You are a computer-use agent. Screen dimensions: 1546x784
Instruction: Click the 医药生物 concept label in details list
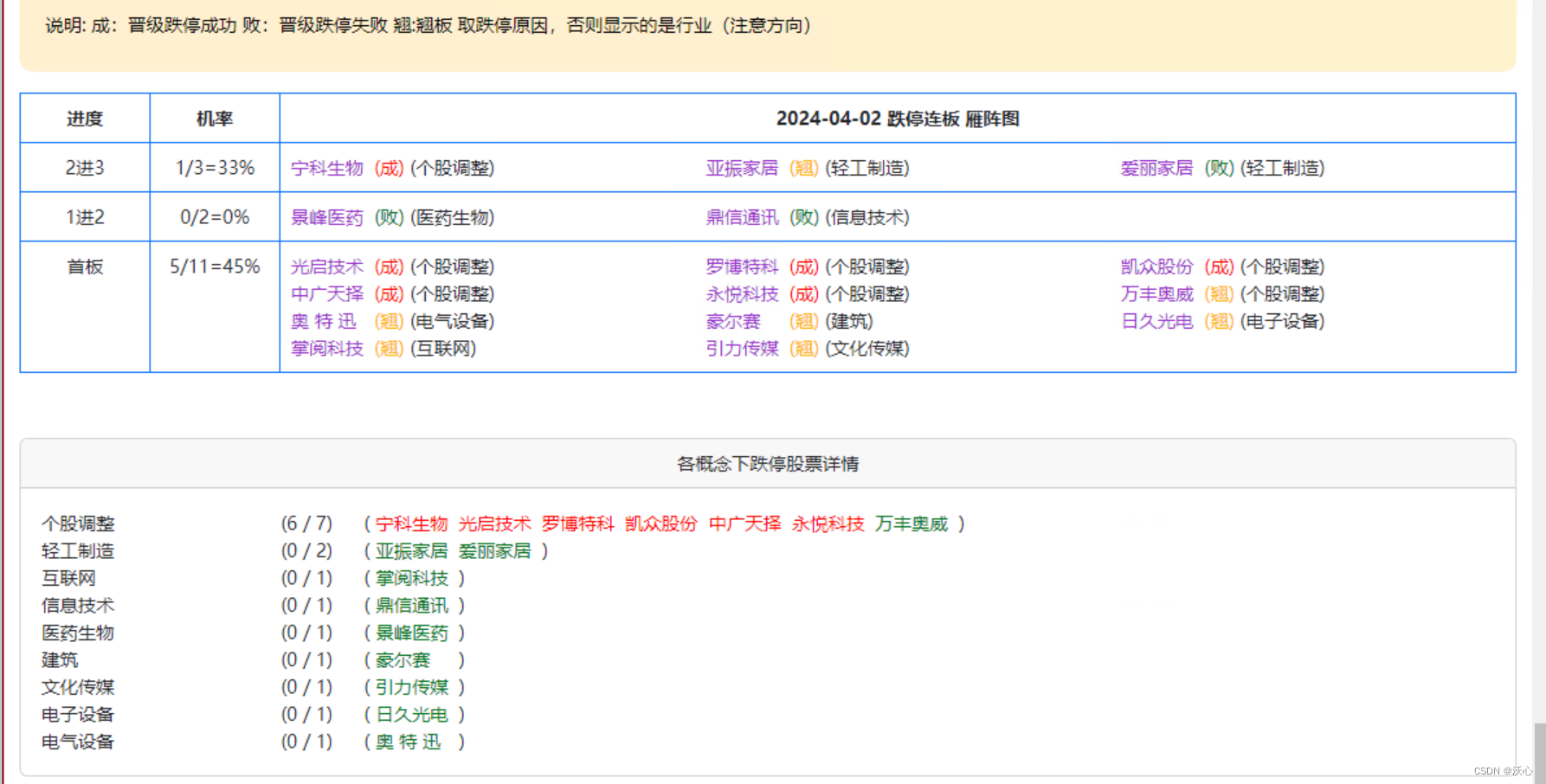(x=78, y=633)
